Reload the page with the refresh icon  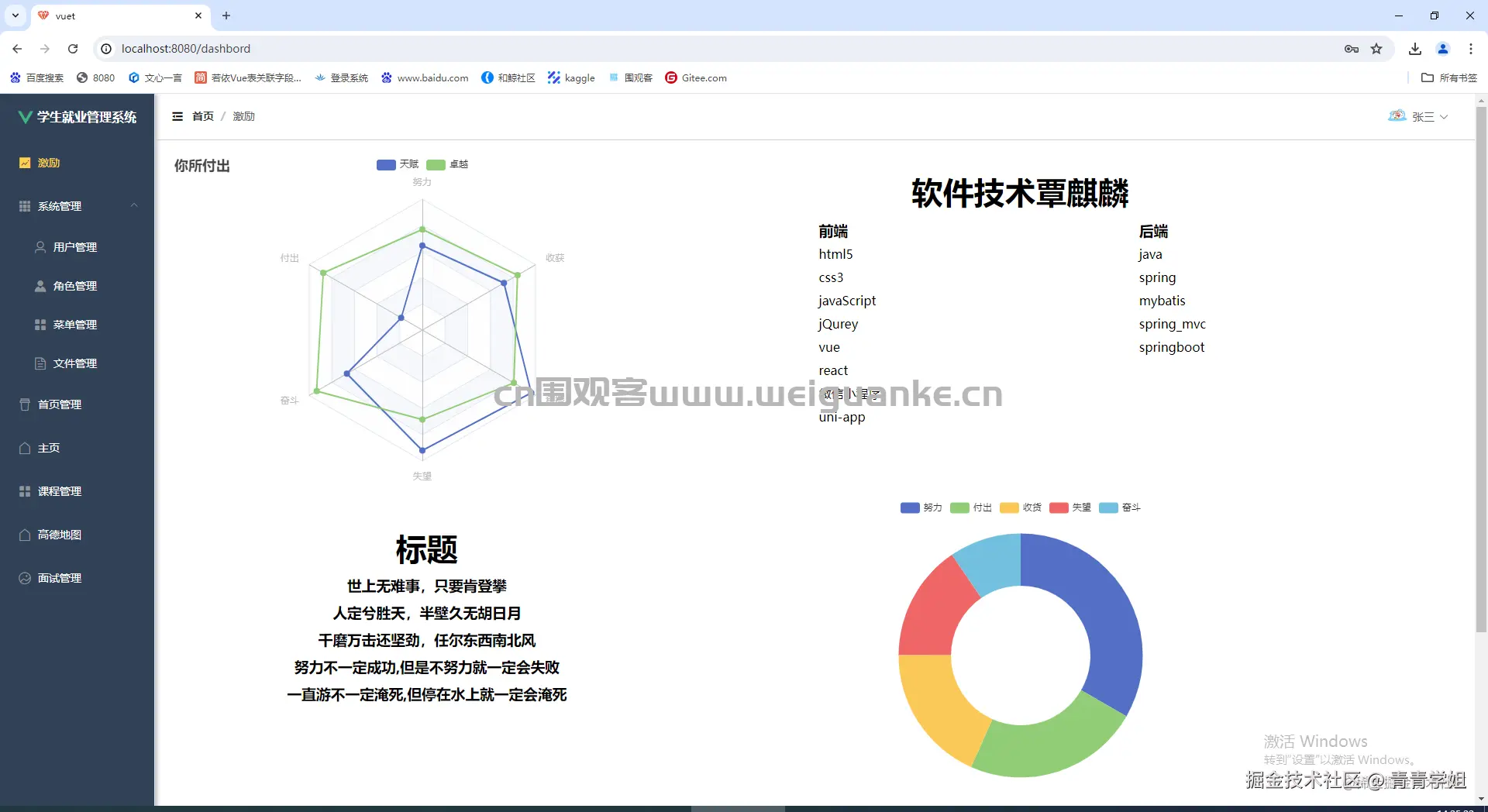coord(73,49)
